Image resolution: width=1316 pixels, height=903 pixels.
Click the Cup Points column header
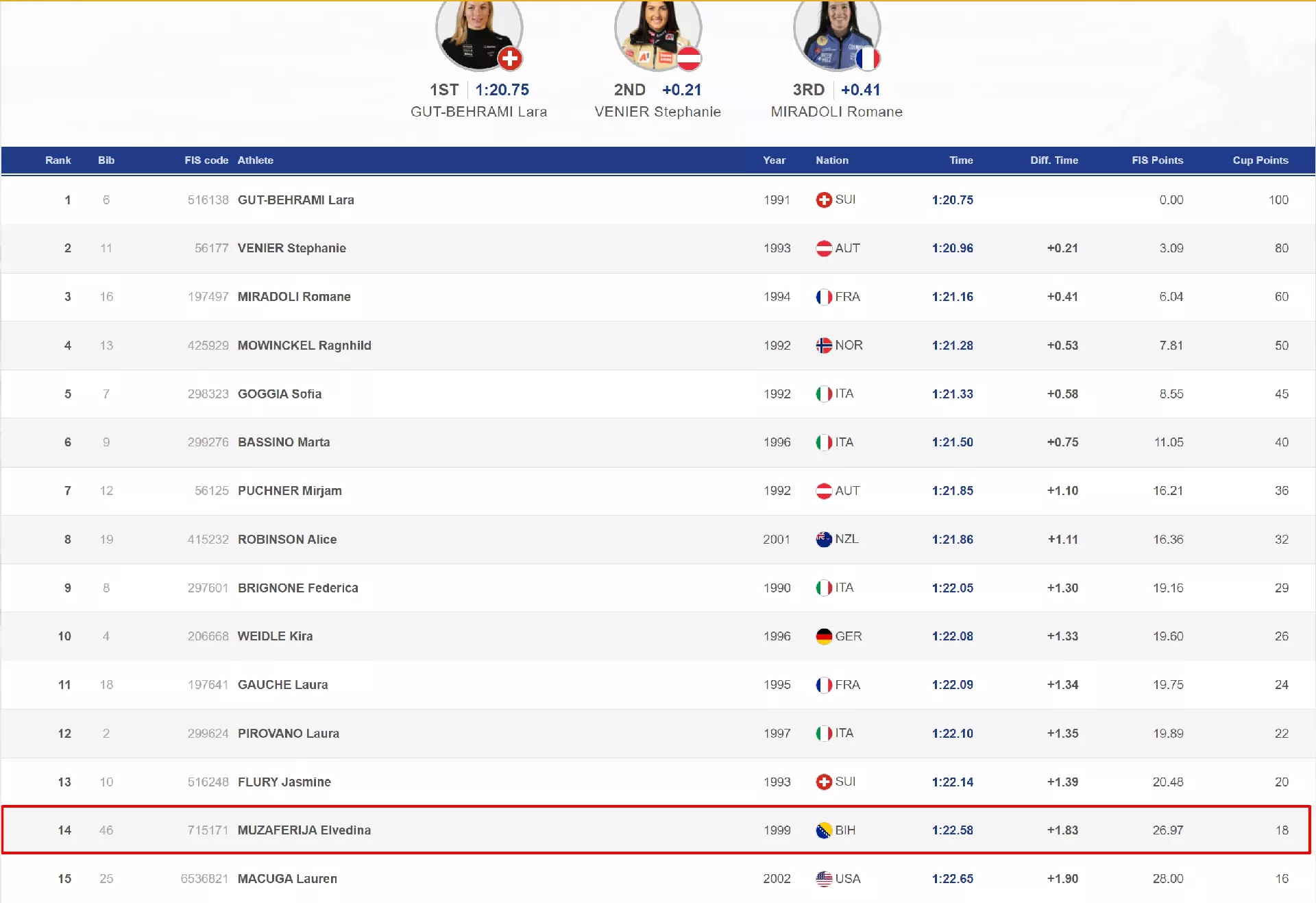click(1260, 160)
